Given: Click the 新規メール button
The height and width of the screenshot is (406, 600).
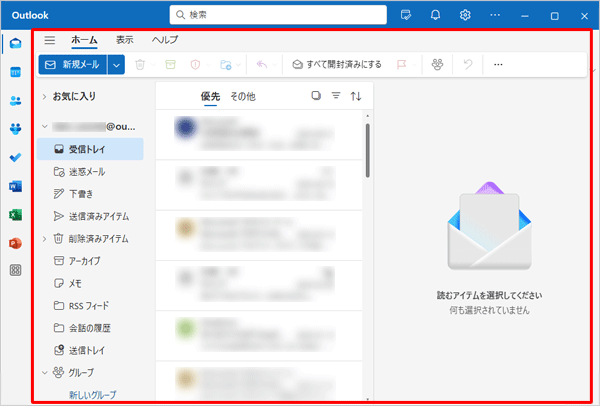Looking at the screenshot, I should [73, 65].
